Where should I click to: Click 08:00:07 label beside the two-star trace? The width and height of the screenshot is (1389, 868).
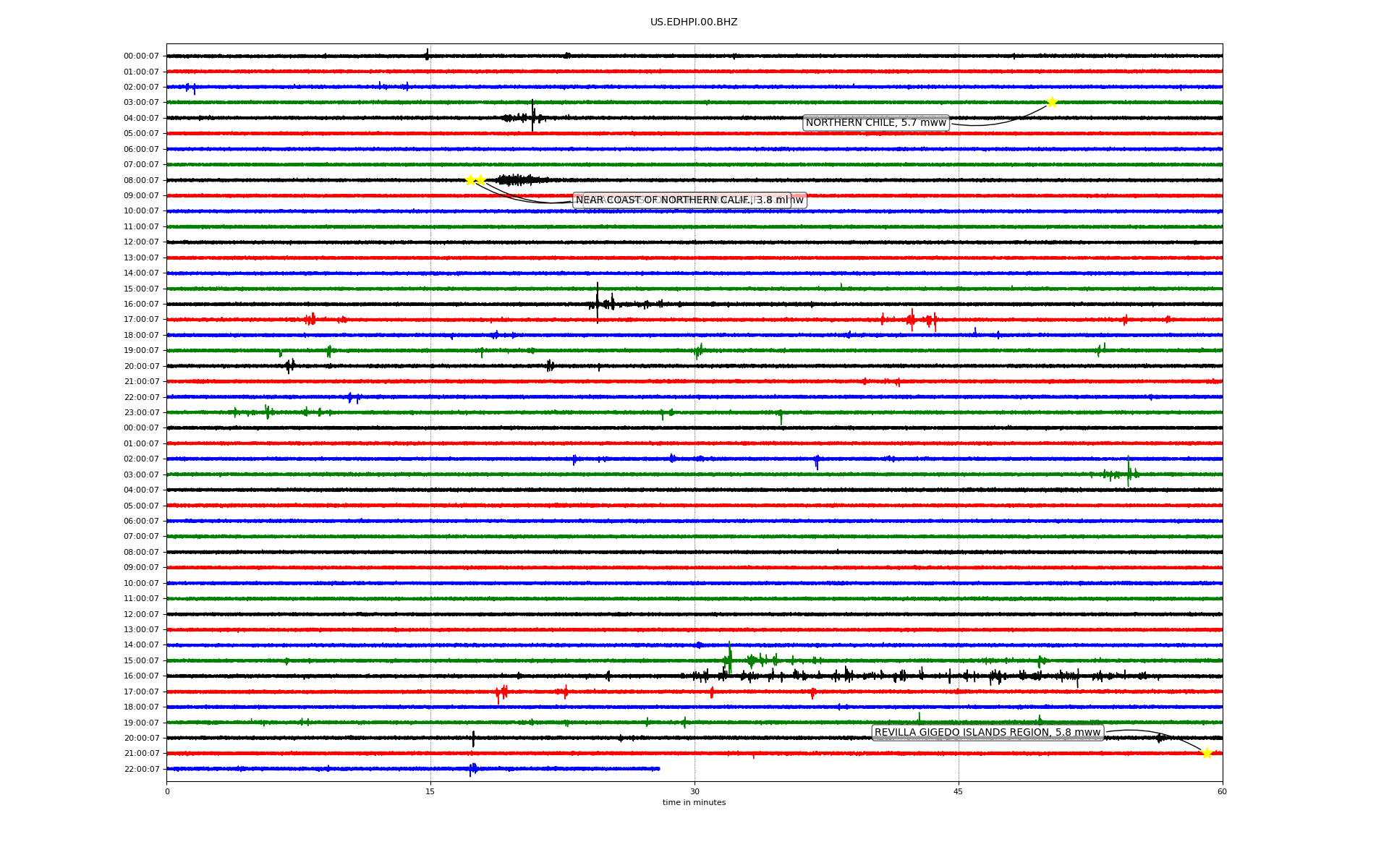pos(141,180)
